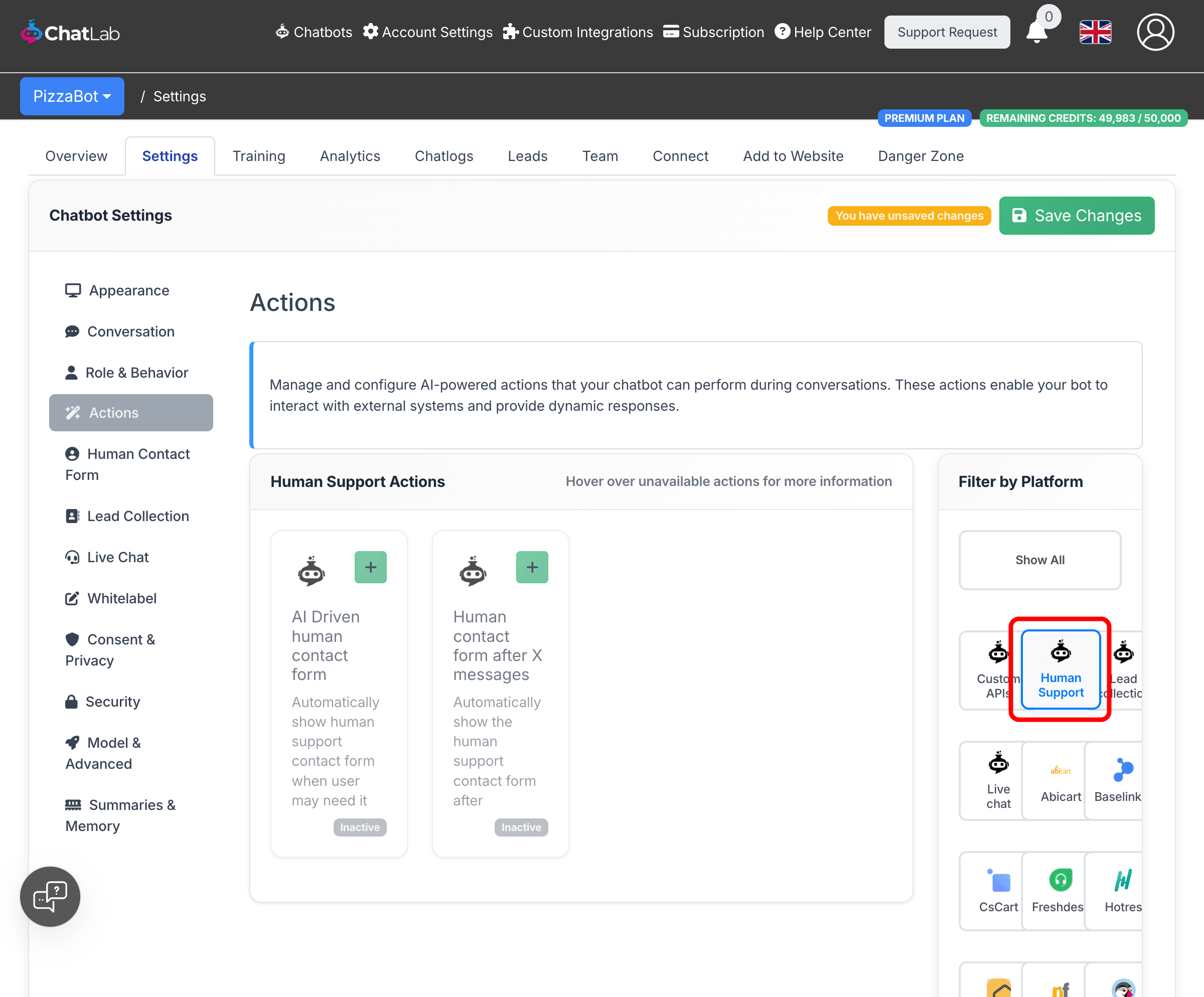Filter actions by Abicart platform

coord(1060,780)
